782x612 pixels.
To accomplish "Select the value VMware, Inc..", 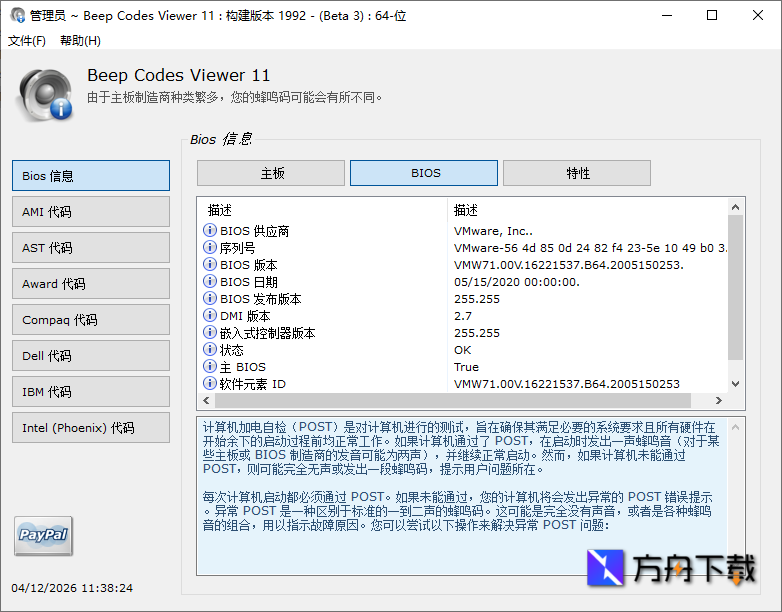I will coord(493,231).
